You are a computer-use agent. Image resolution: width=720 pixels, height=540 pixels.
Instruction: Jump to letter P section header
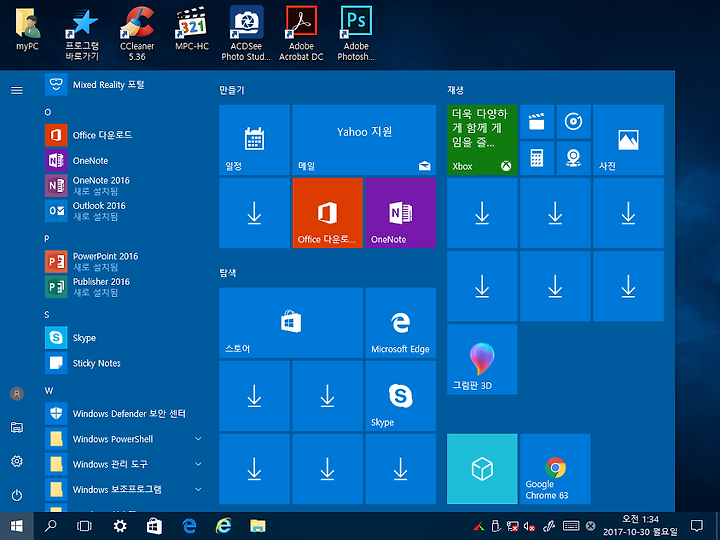(x=47, y=239)
